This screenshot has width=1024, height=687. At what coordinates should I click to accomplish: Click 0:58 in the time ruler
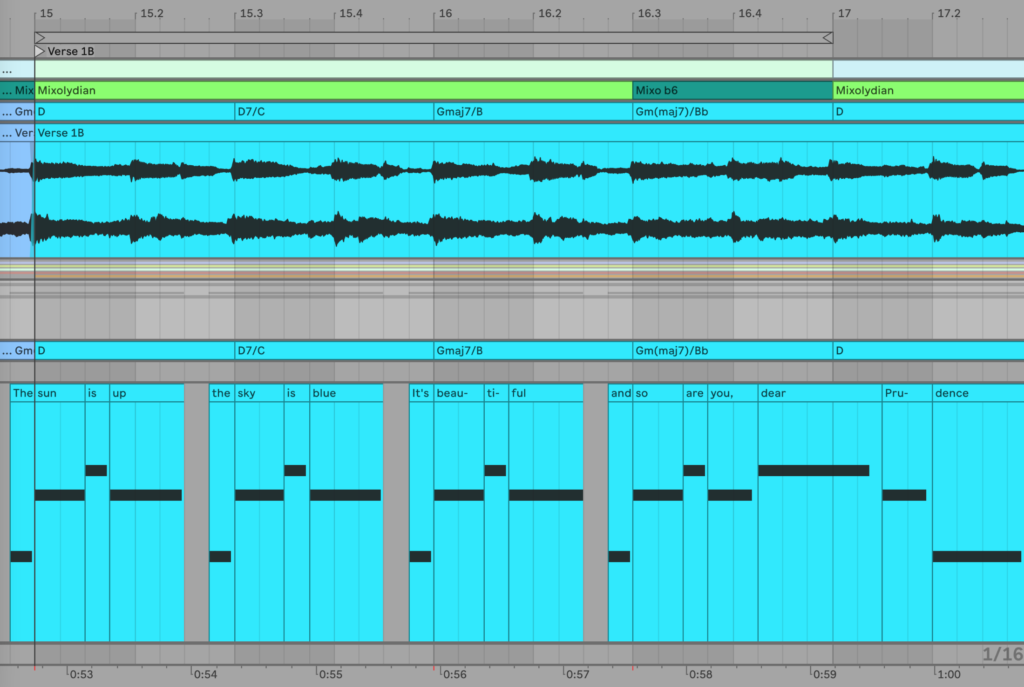pyautogui.click(x=701, y=674)
